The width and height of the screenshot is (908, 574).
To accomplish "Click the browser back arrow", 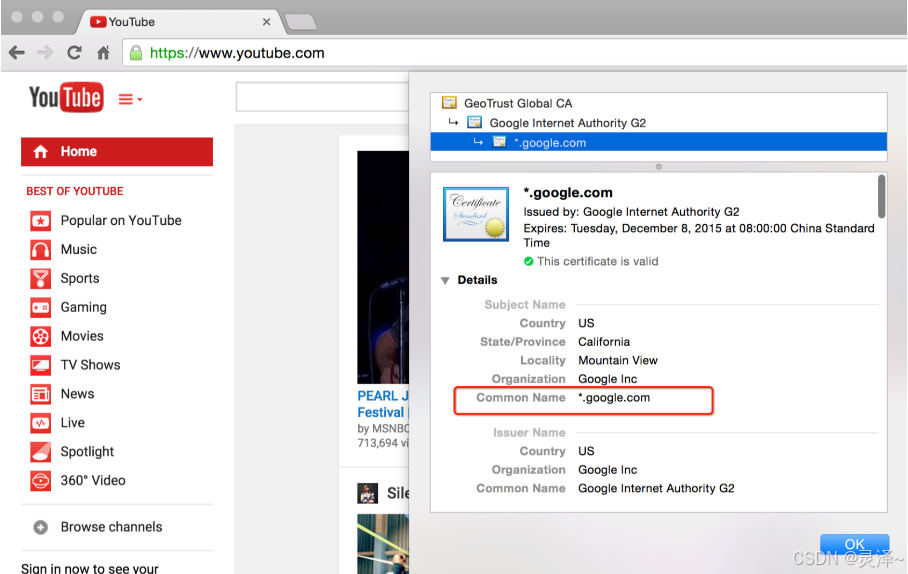I will [17, 53].
